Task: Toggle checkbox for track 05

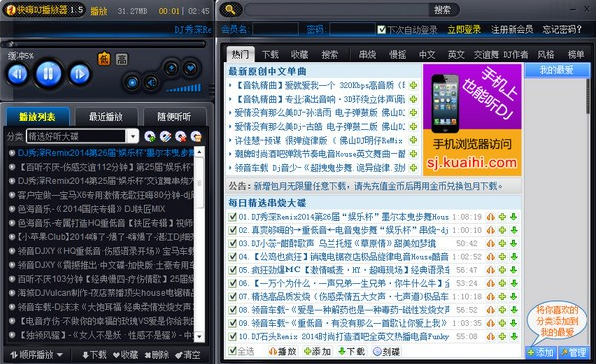Action: (x=232, y=270)
